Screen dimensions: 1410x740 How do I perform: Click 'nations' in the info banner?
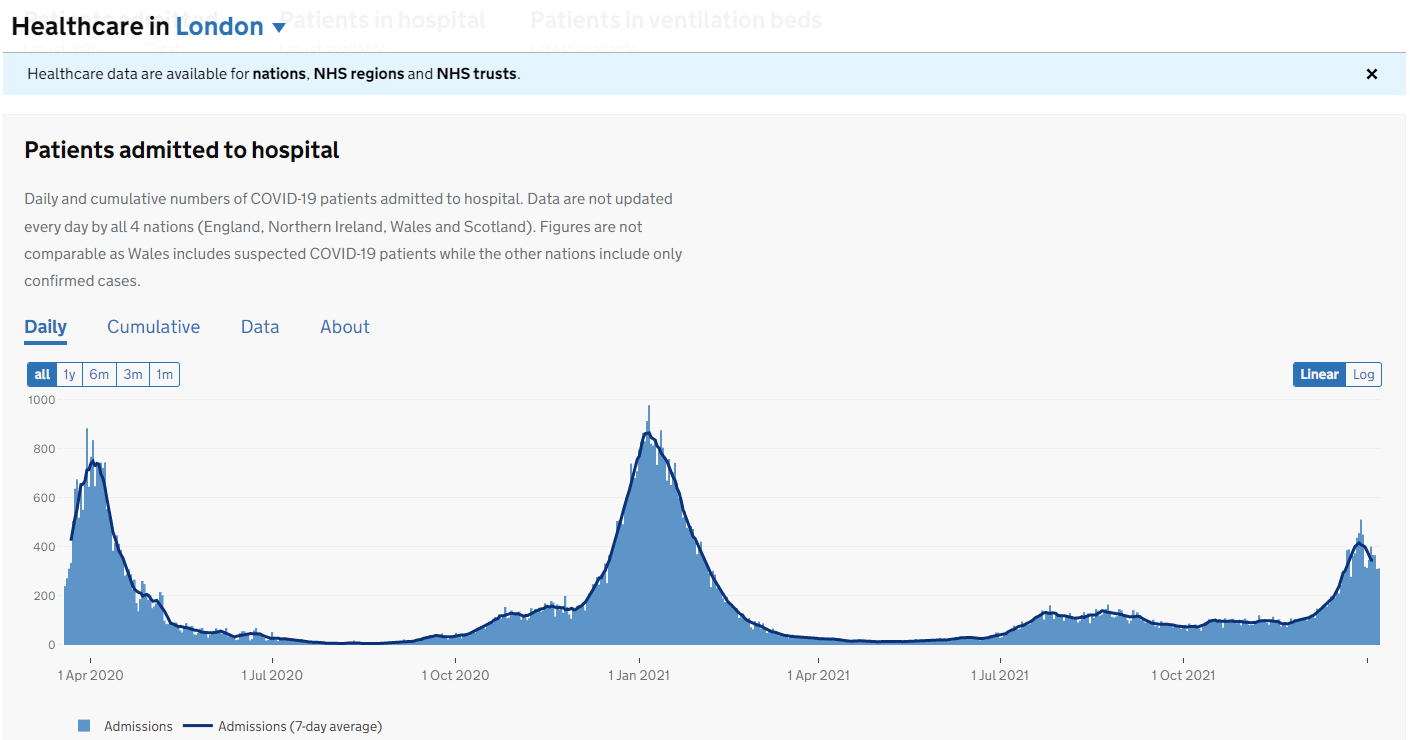click(x=279, y=74)
